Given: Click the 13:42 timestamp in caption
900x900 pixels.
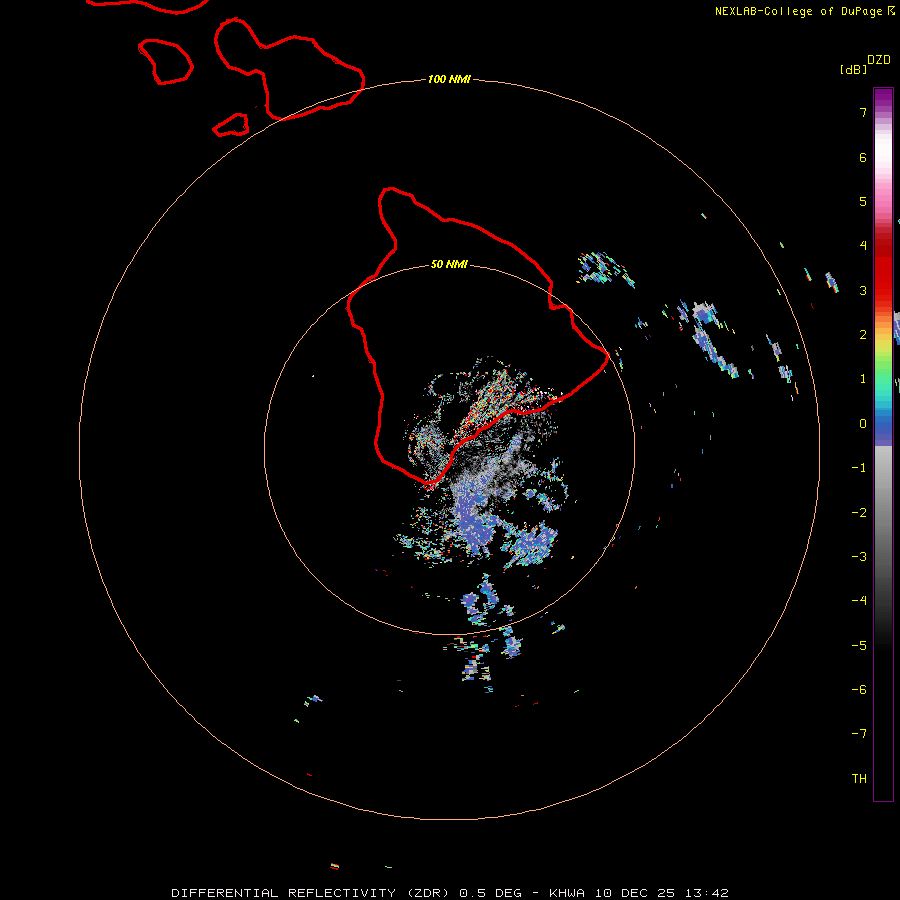Looking at the screenshot, I should tap(706, 893).
